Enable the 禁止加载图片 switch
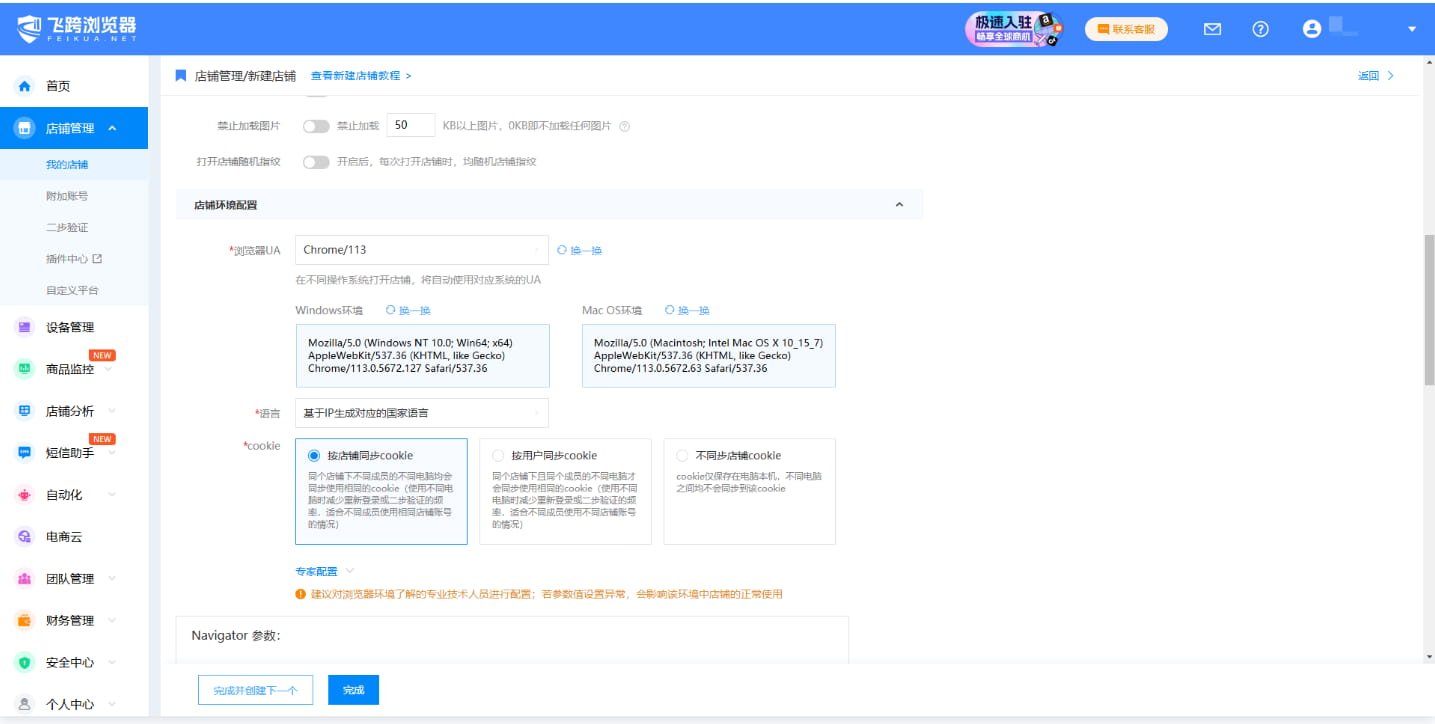This screenshot has height=724, width=1435. 317,125
